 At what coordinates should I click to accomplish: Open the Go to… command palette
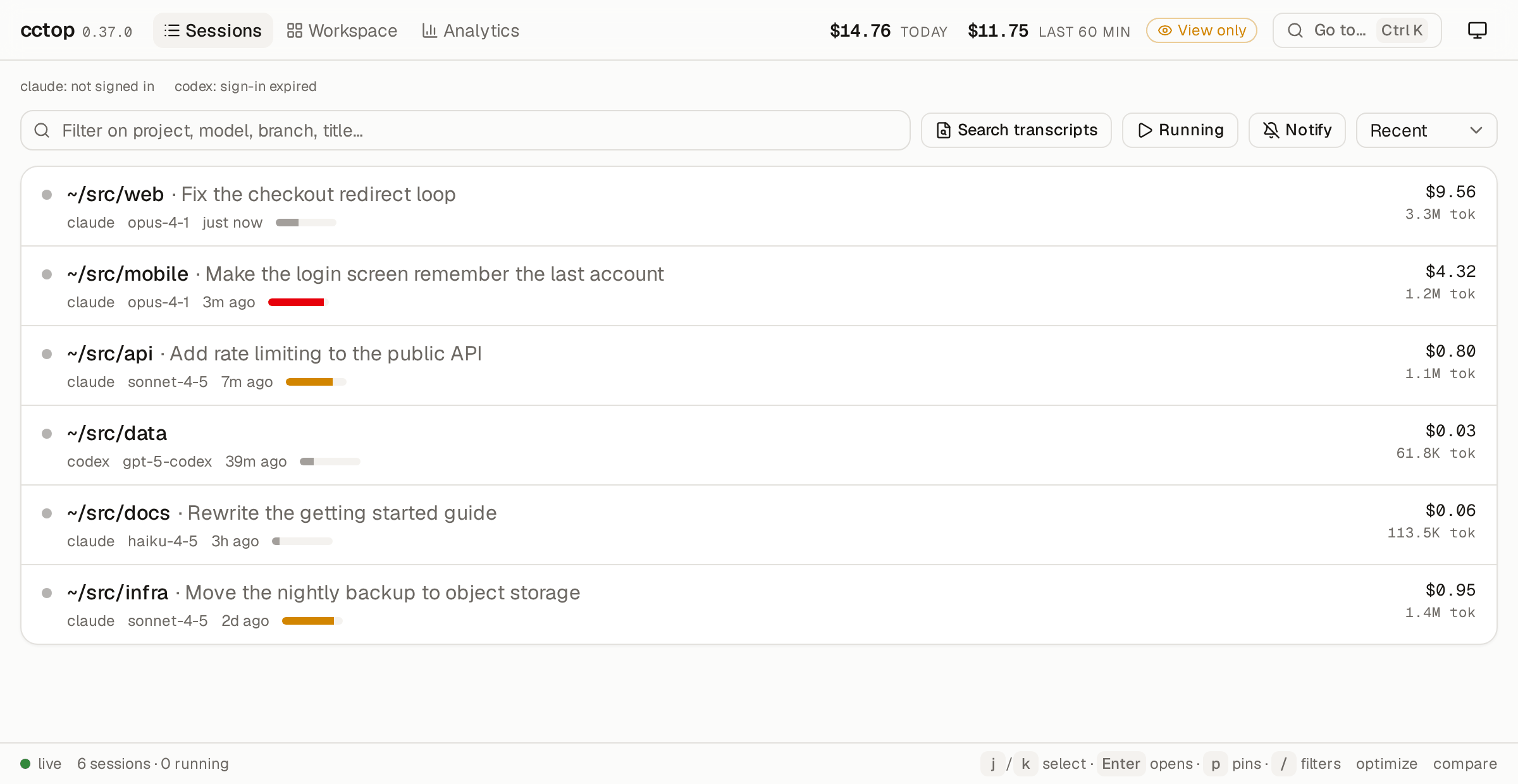tap(1357, 30)
